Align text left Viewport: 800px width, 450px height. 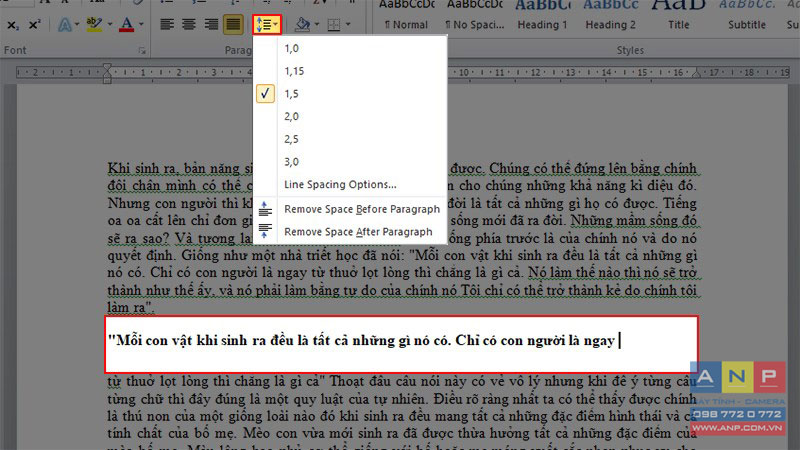click(x=167, y=24)
